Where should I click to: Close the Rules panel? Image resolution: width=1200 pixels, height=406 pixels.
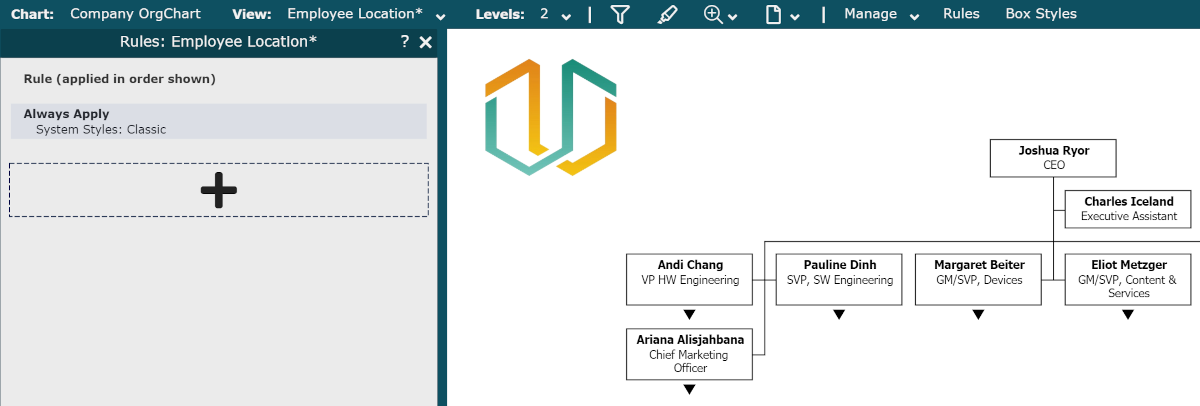click(x=425, y=42)
